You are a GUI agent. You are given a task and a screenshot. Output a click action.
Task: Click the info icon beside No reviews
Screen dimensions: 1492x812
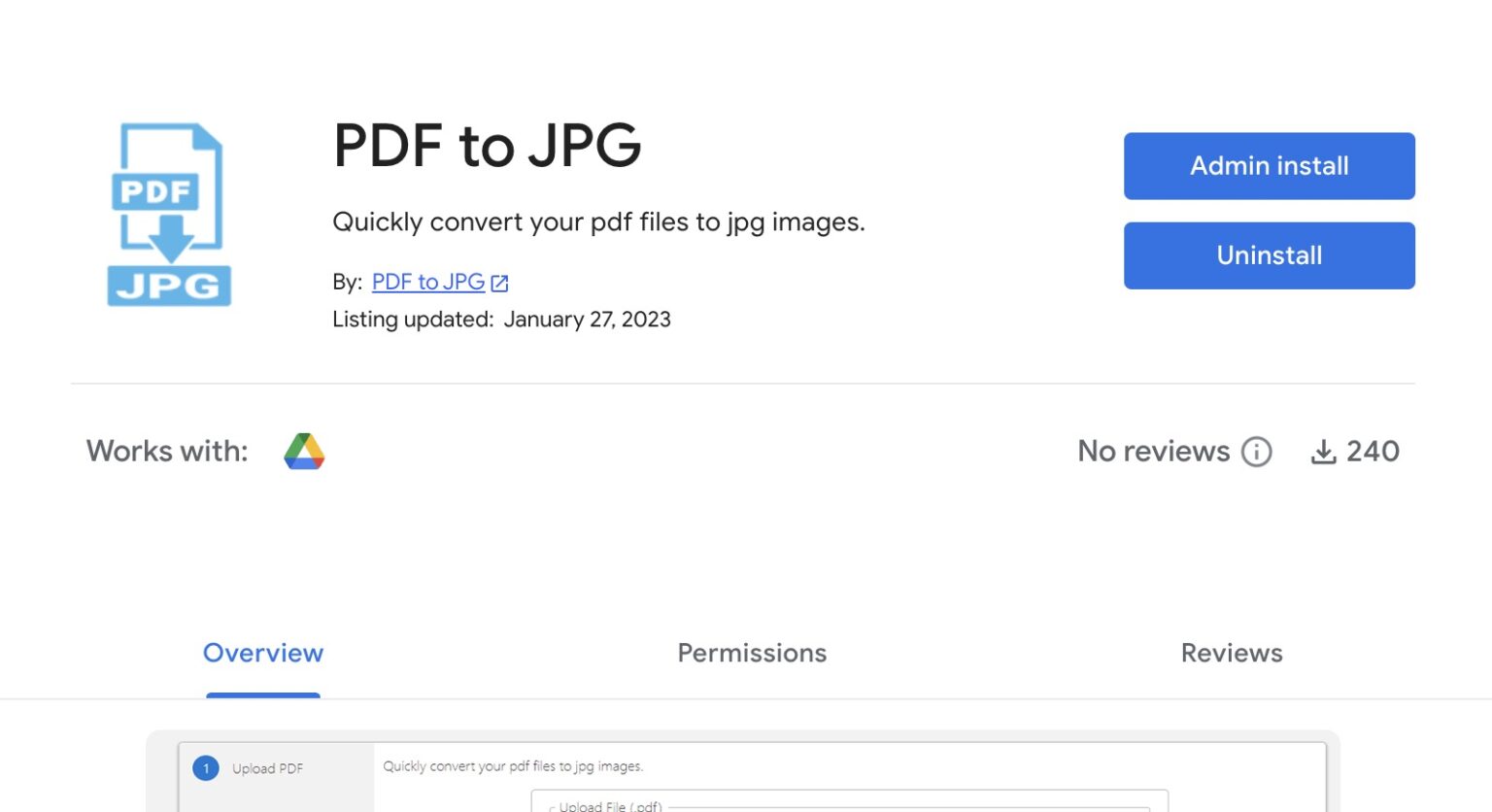coord(1257,452)
